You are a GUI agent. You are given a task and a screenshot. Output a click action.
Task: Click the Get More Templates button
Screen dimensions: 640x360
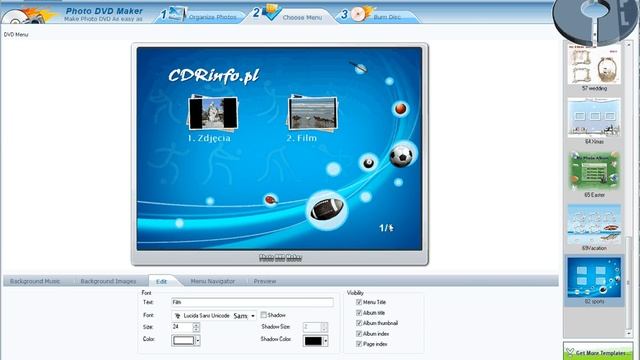(598, 351)
